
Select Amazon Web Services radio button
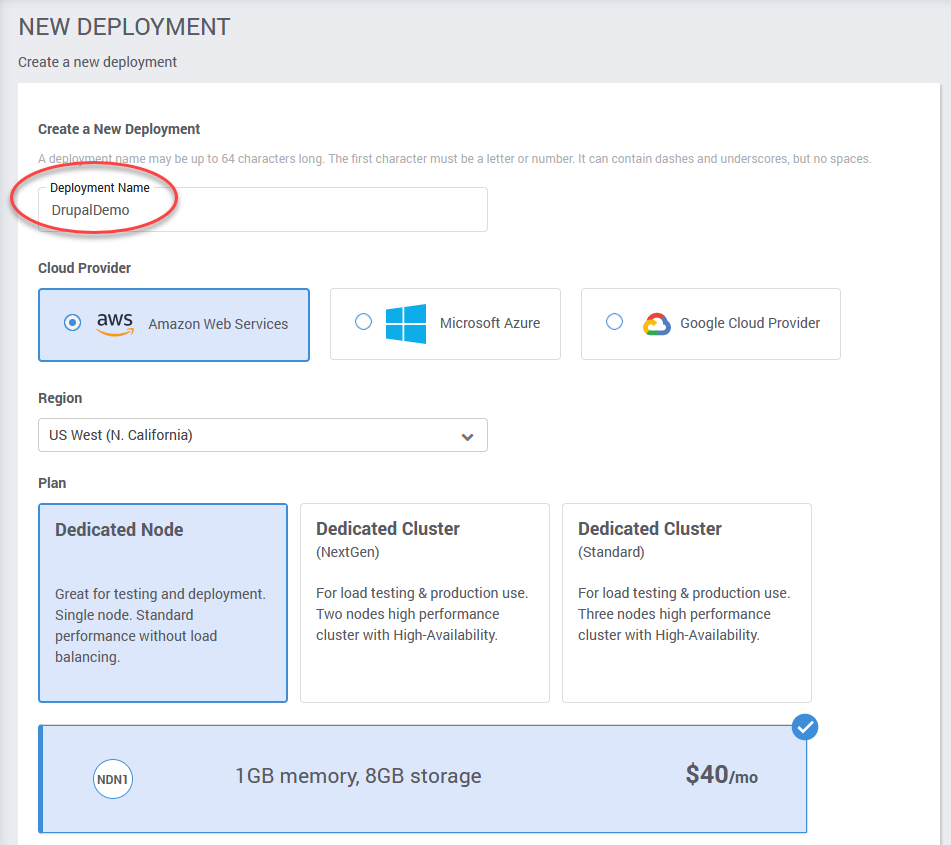pos(72,322)
